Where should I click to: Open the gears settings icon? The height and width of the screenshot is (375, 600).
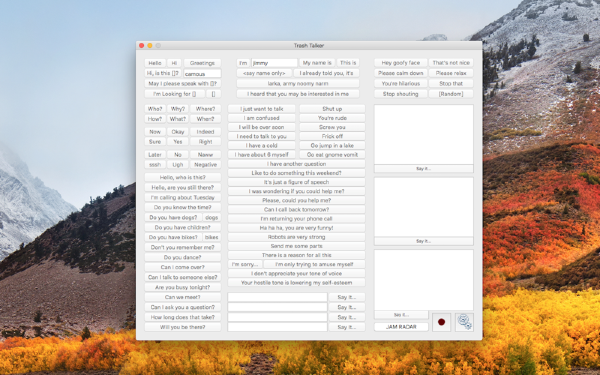click(465, 322)
